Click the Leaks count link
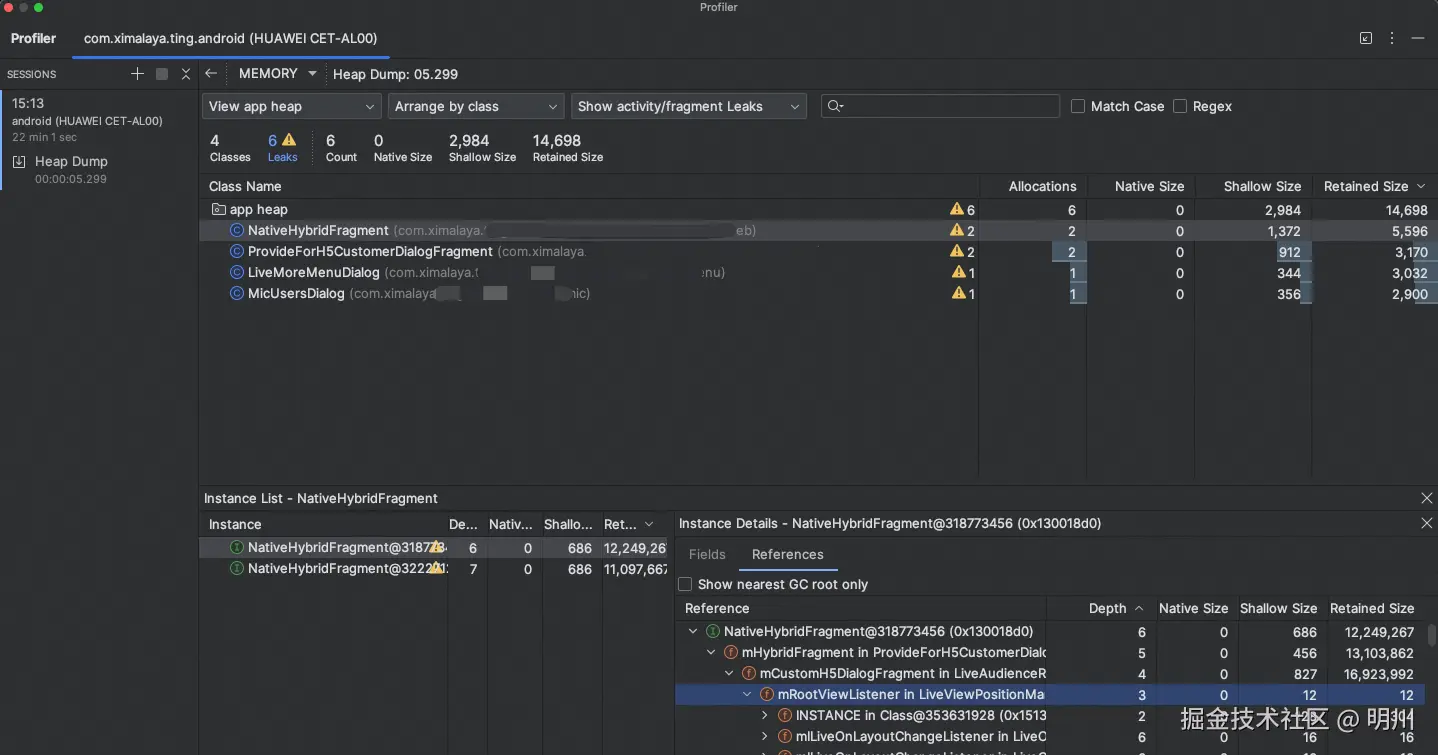1438x755 pixels. [x=282, y=147]
